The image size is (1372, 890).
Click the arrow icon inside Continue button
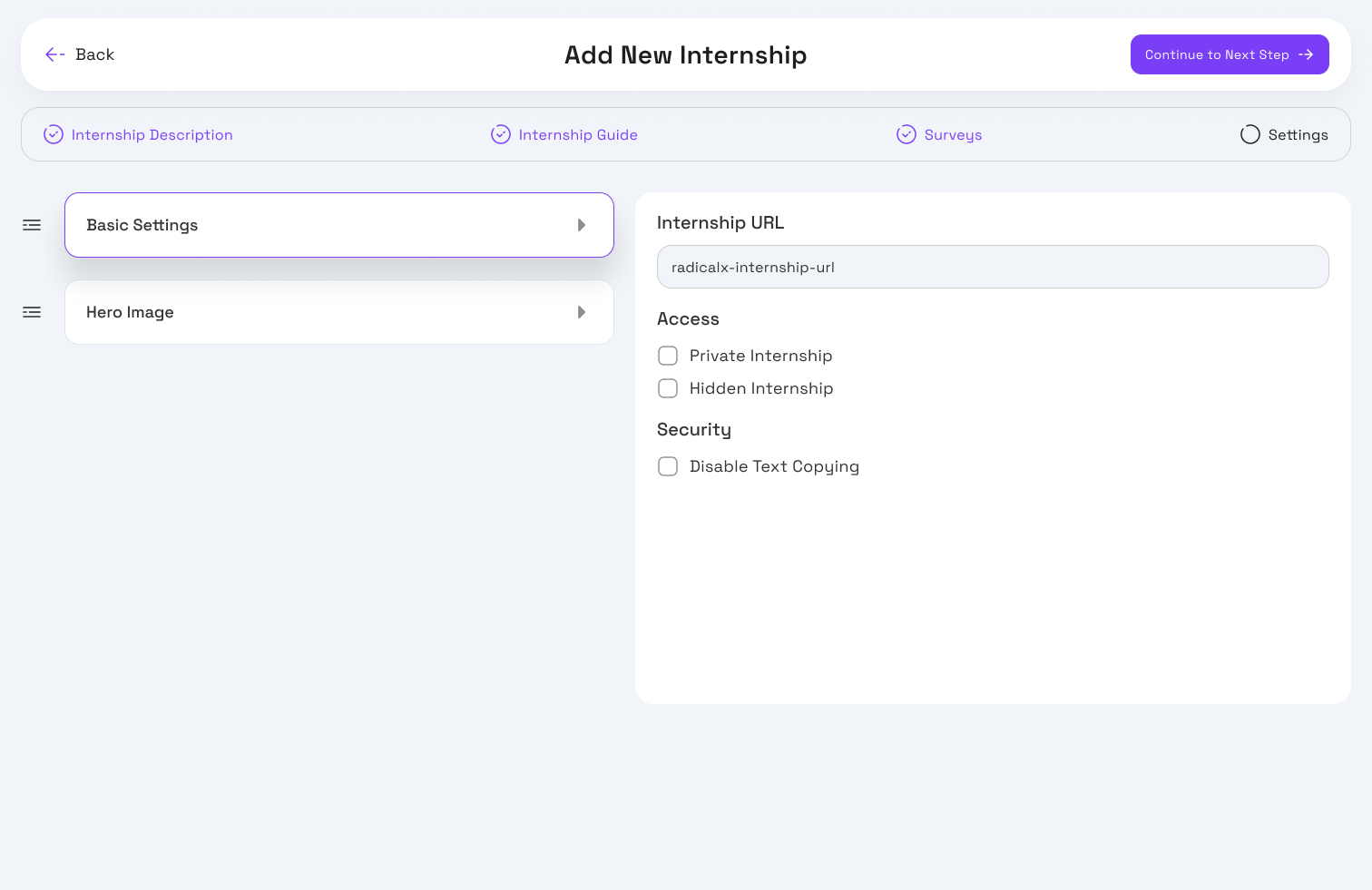coord(1307,54)
